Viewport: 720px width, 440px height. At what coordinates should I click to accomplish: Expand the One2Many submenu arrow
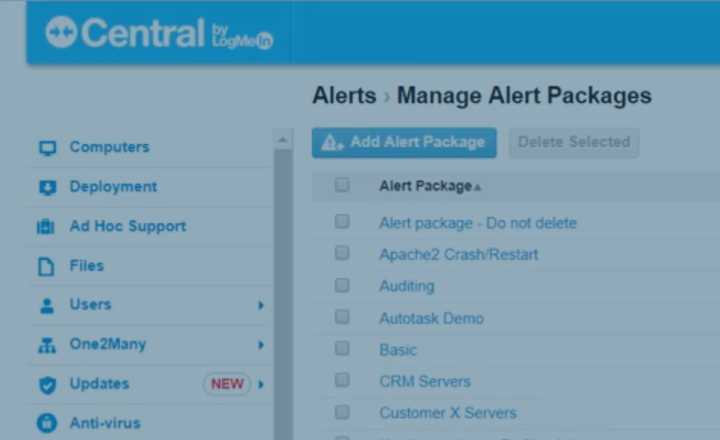tap(261, 344)
